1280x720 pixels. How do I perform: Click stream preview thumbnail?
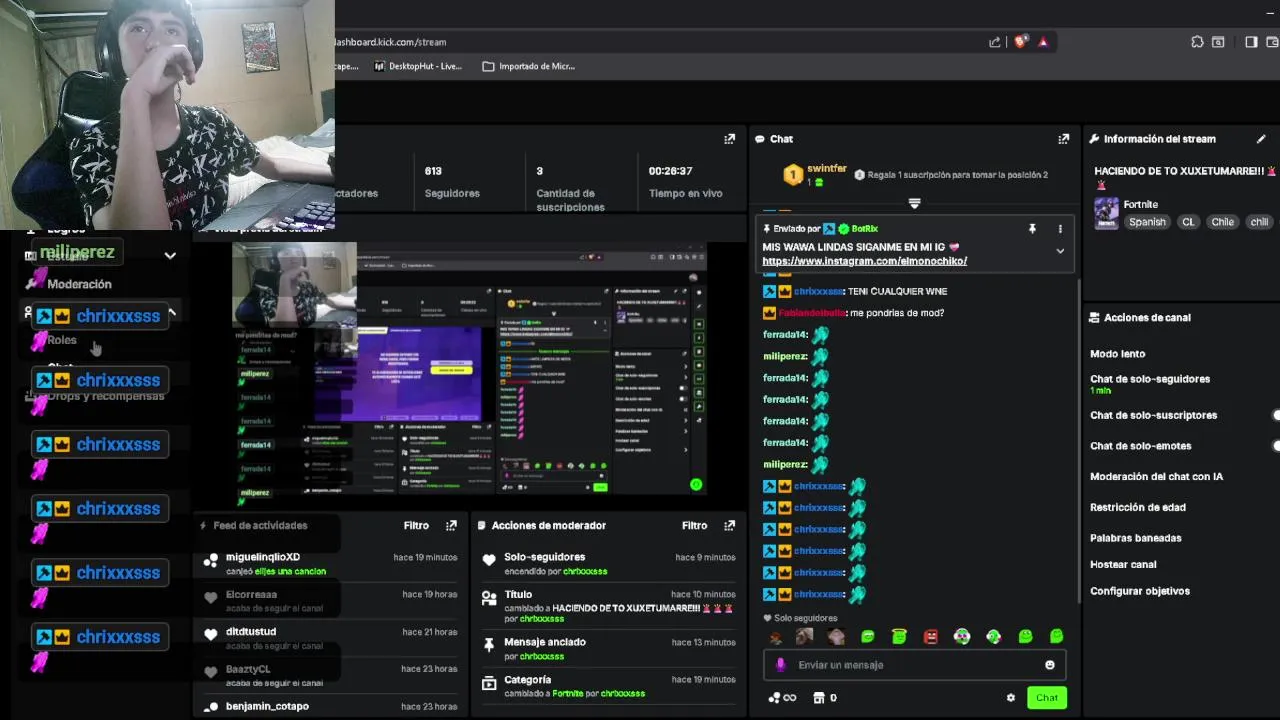pyautogui.click(x=470, y=368)
